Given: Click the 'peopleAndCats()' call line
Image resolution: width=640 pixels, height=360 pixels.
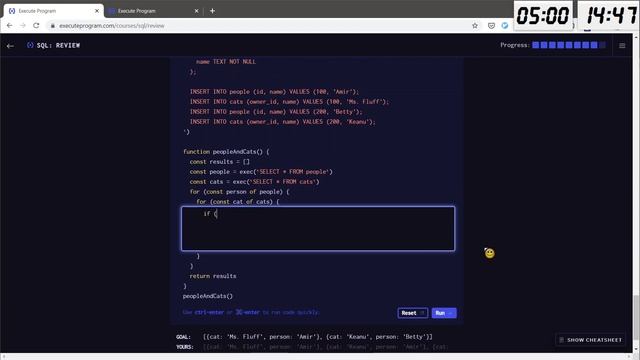Looking at the screenshot, I should (x=208, y=296).
